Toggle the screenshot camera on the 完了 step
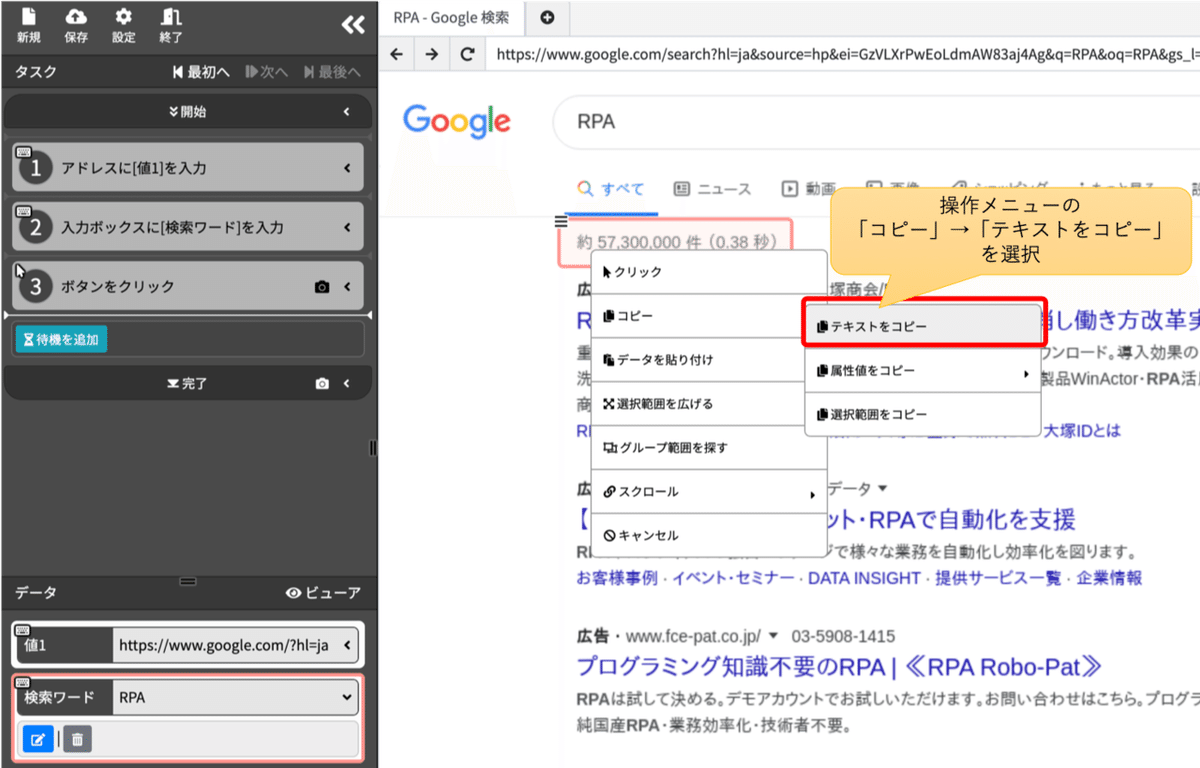1200x768 pixels. [x=320, y=382]
